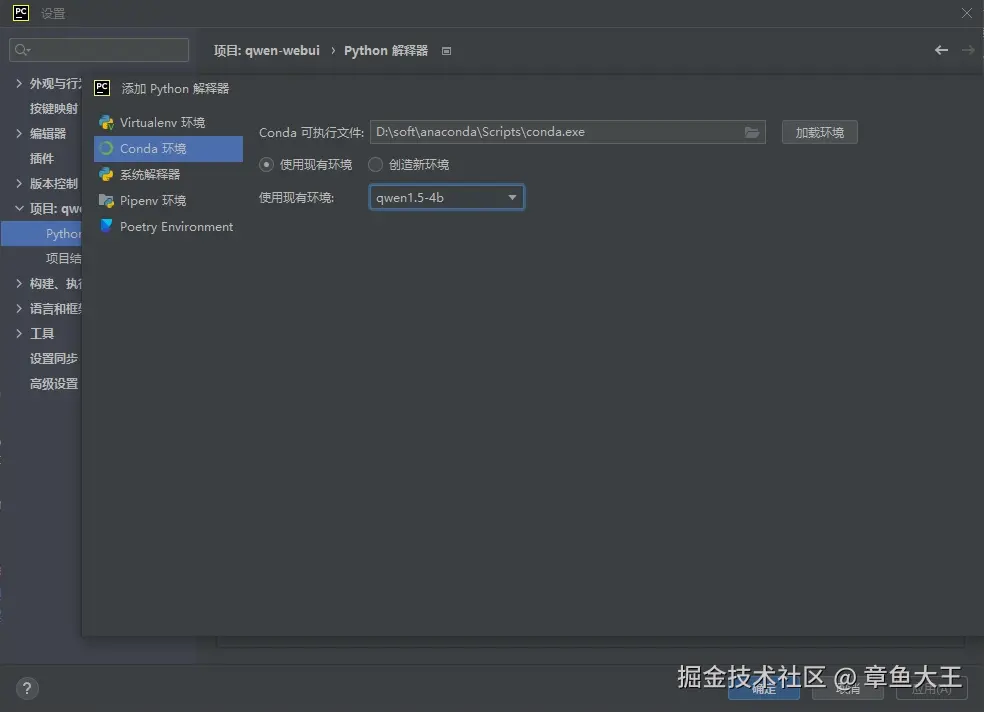The height and width of the screenshot is (712, 984).
Task: Open help question mark button
Action: tap(27, 688)
